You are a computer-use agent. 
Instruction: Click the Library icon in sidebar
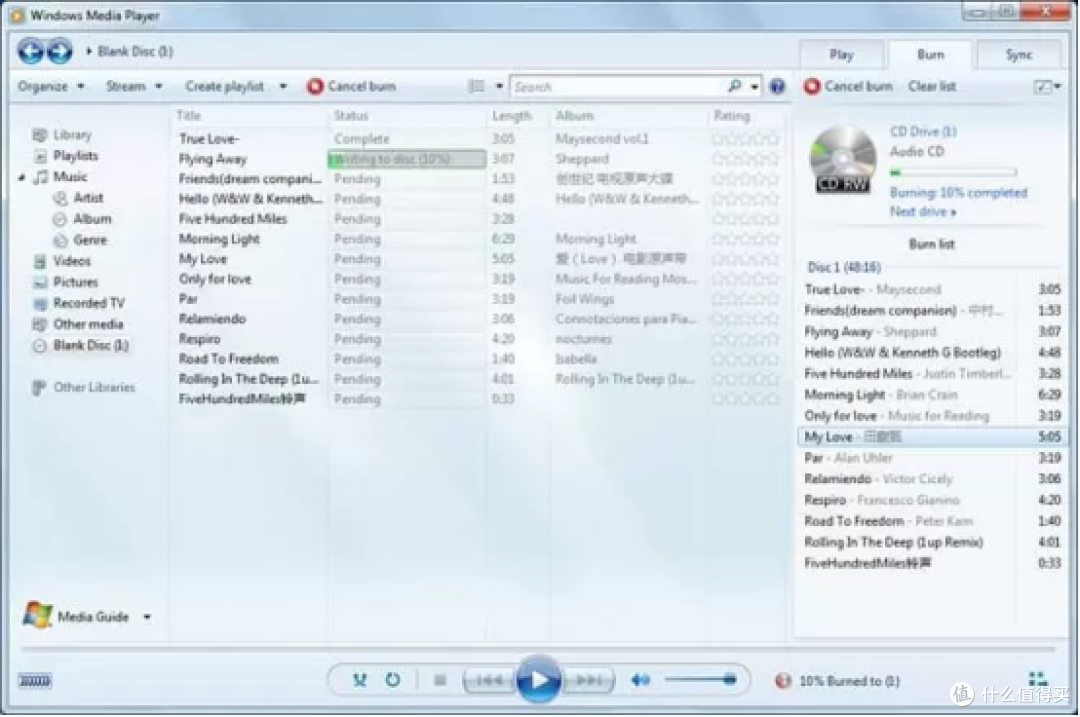40,135
